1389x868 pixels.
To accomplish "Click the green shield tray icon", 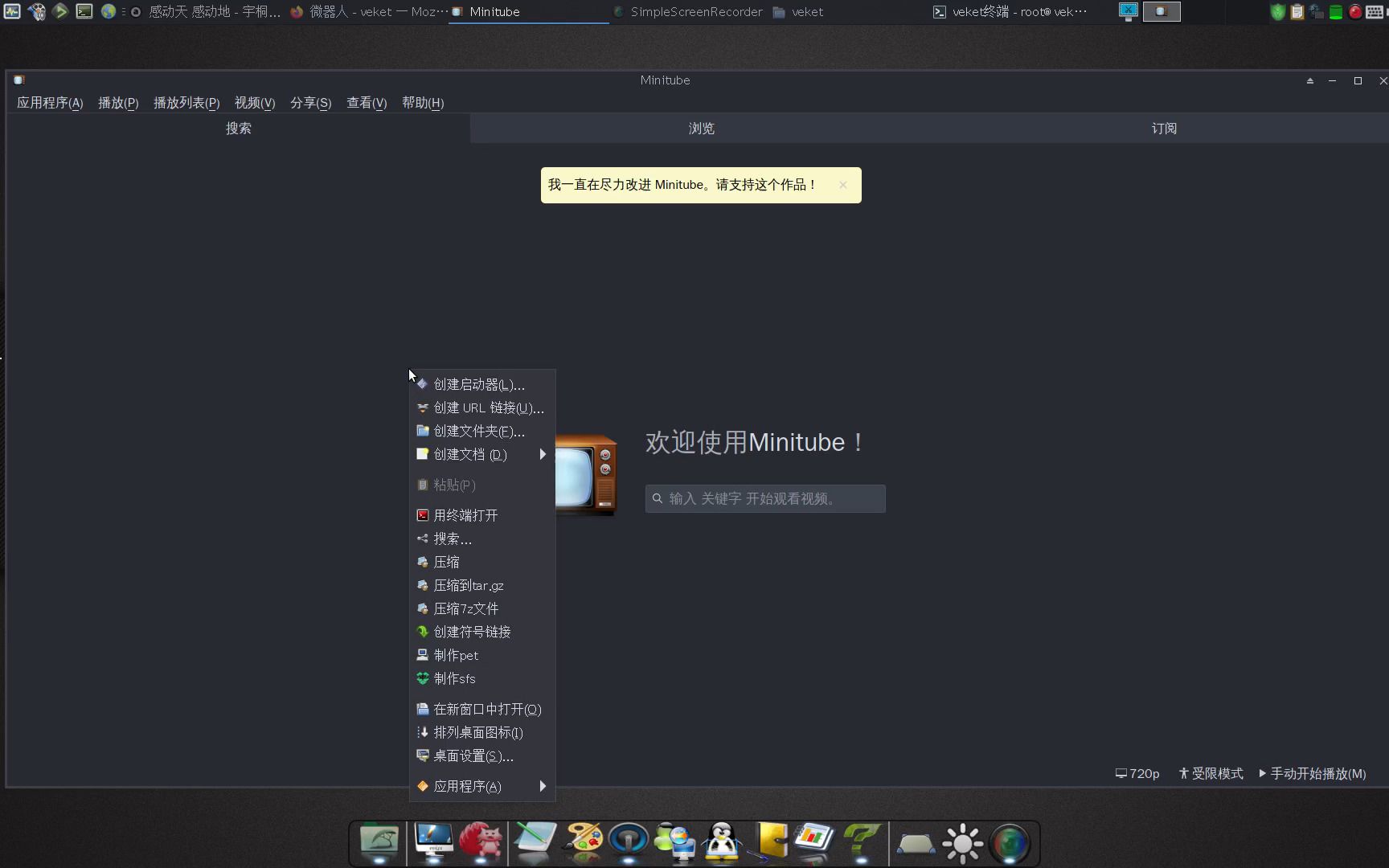I will [1278, 12].
